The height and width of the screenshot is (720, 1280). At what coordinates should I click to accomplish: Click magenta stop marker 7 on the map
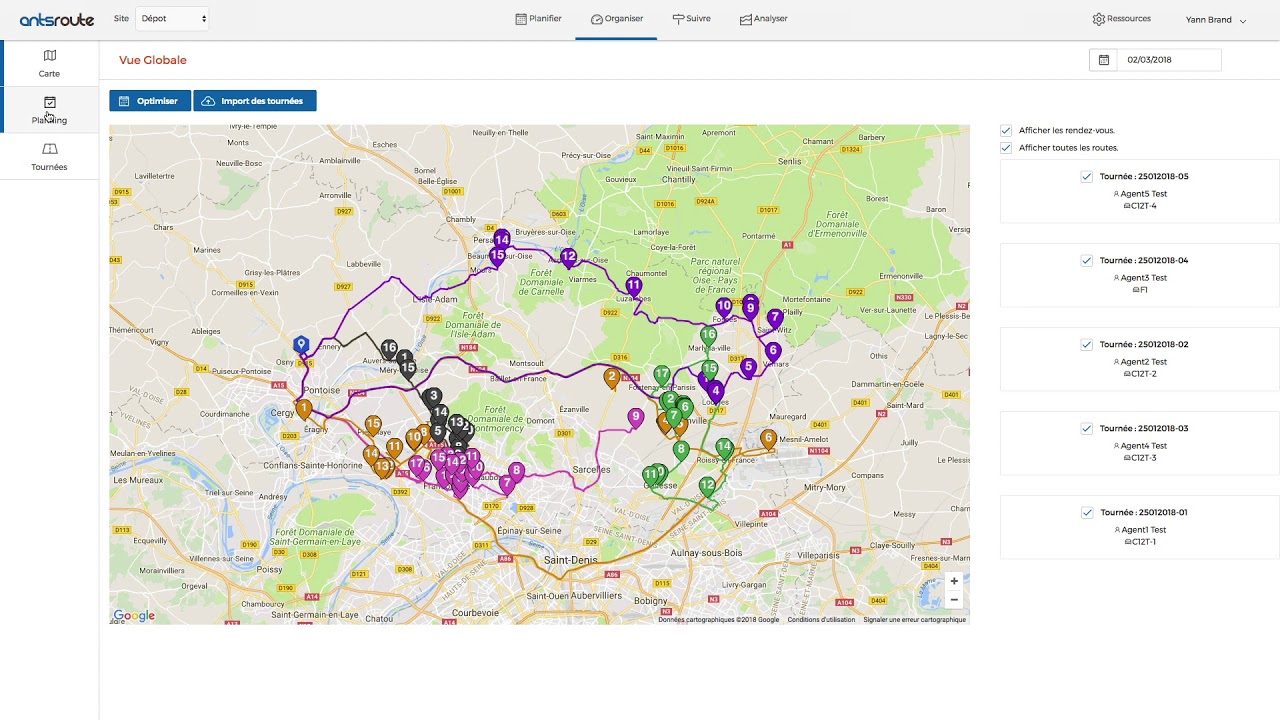507,485
